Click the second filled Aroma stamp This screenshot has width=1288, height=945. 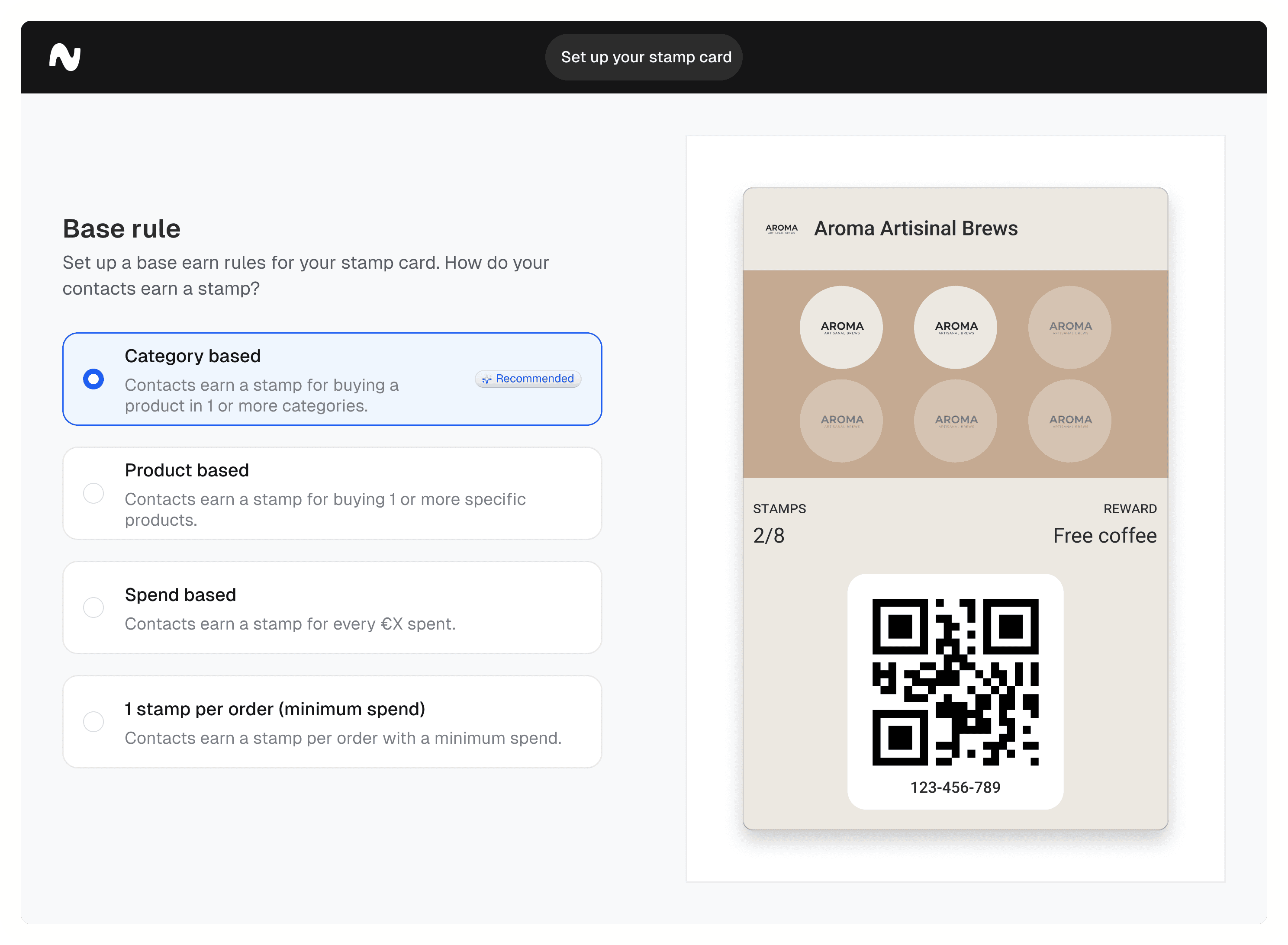tap(956, 327)
